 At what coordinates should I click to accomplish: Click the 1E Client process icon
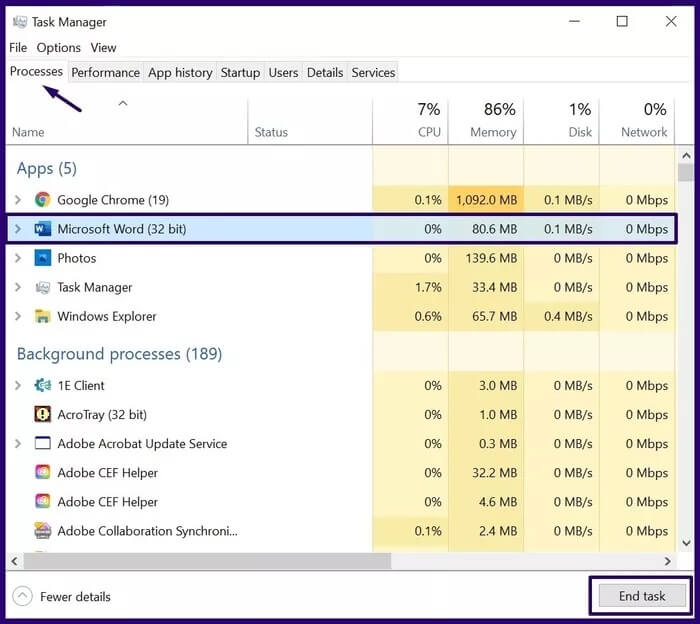coord(42,385)
